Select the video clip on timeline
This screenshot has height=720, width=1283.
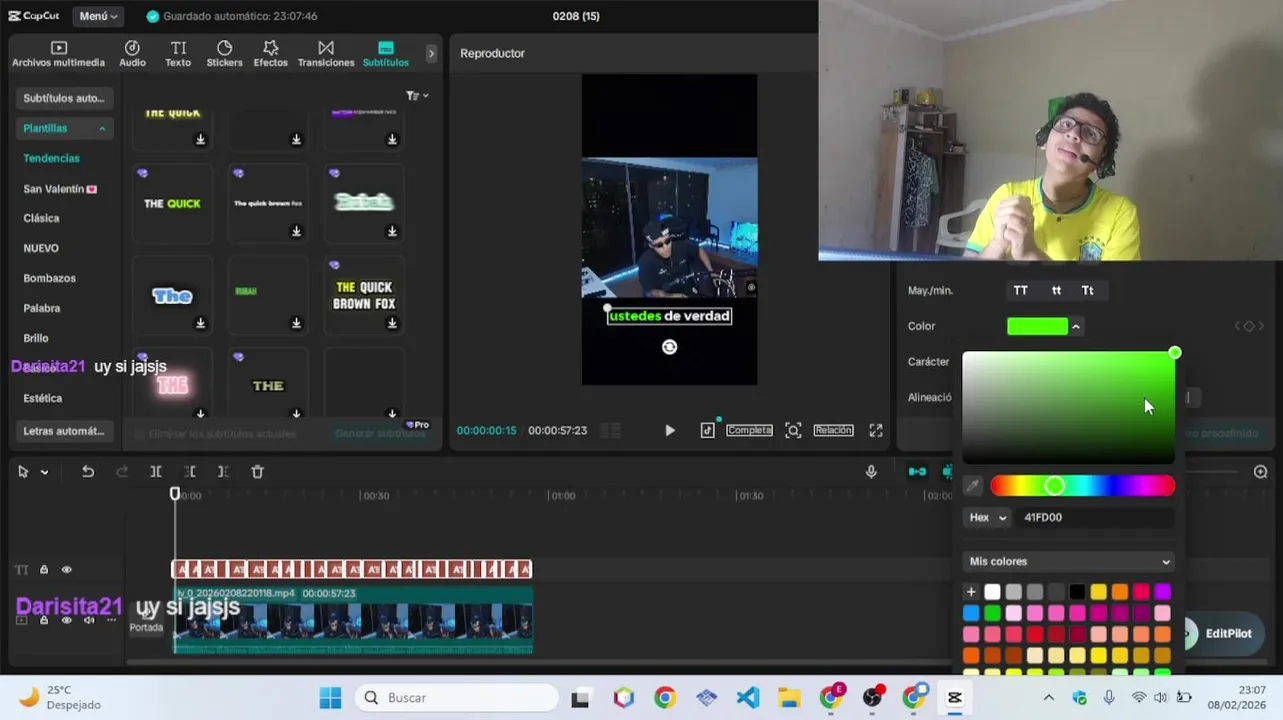pos(353,620)
